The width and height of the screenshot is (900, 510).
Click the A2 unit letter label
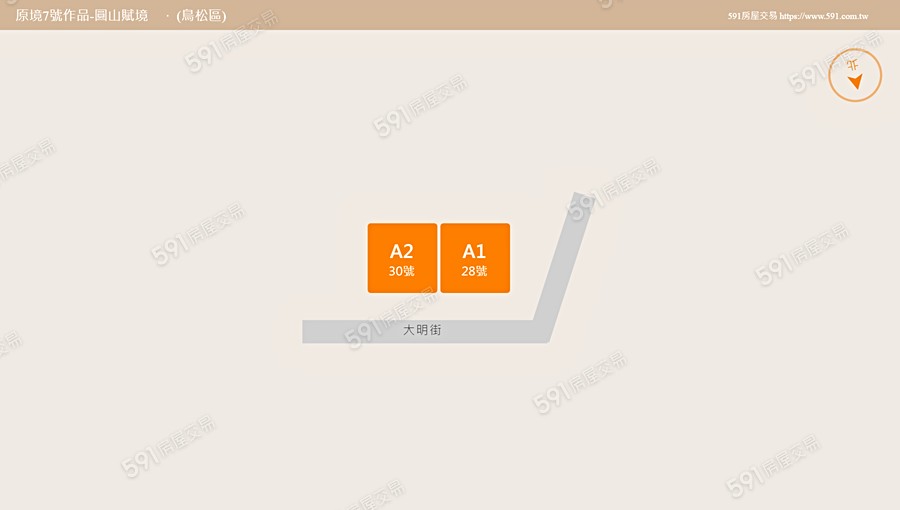tap(402, 251)
